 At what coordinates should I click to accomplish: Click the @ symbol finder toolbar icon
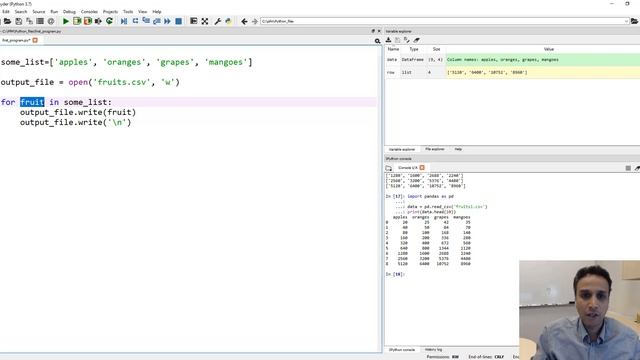pyautogui.click(x=51, y=21)
